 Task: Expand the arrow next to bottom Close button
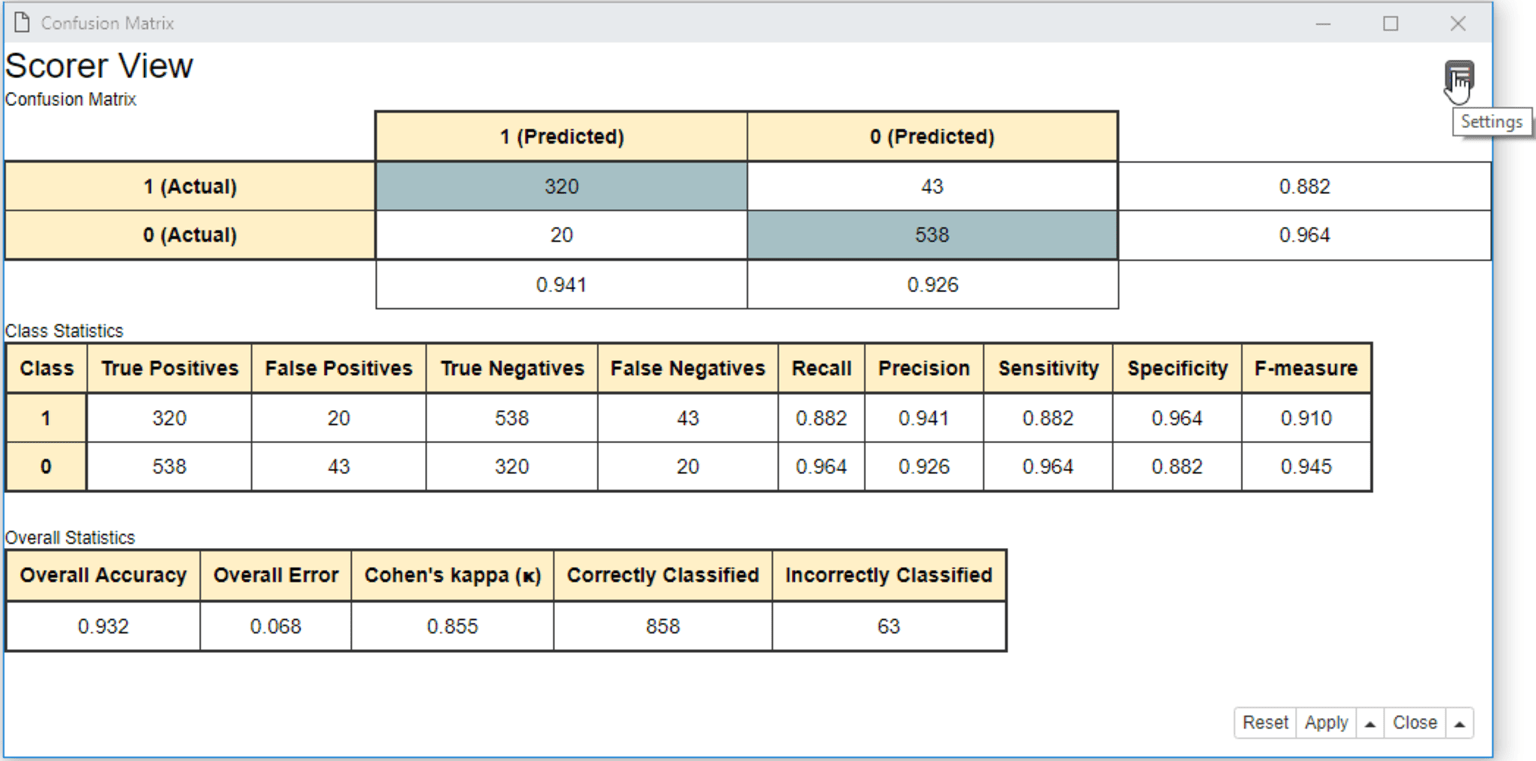pyautogui.click(x=1459, y=722)
